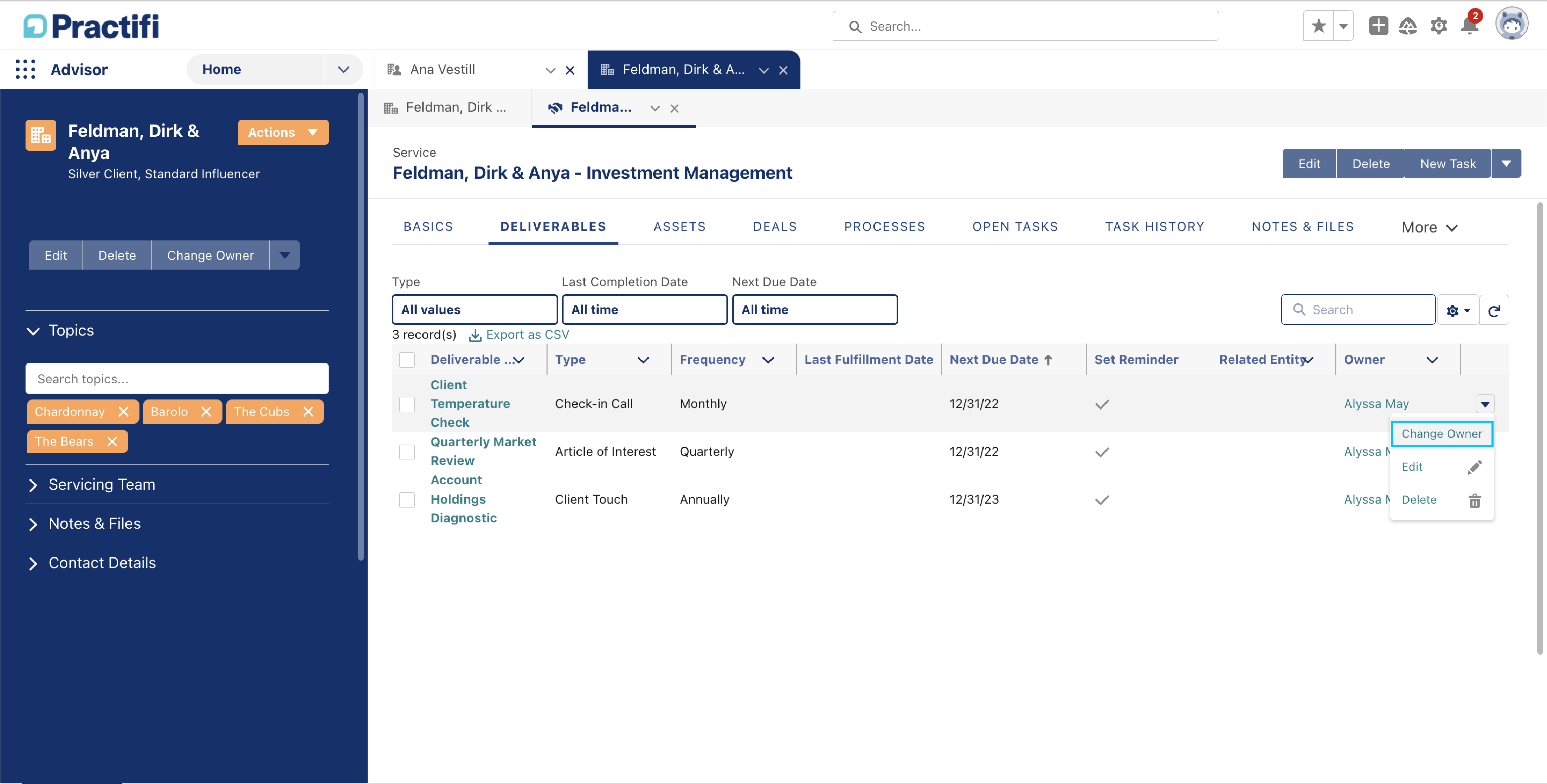Open the Home navigation dropdown chevron
This screenshot has width=1547, height=784.
pos(344,70)
